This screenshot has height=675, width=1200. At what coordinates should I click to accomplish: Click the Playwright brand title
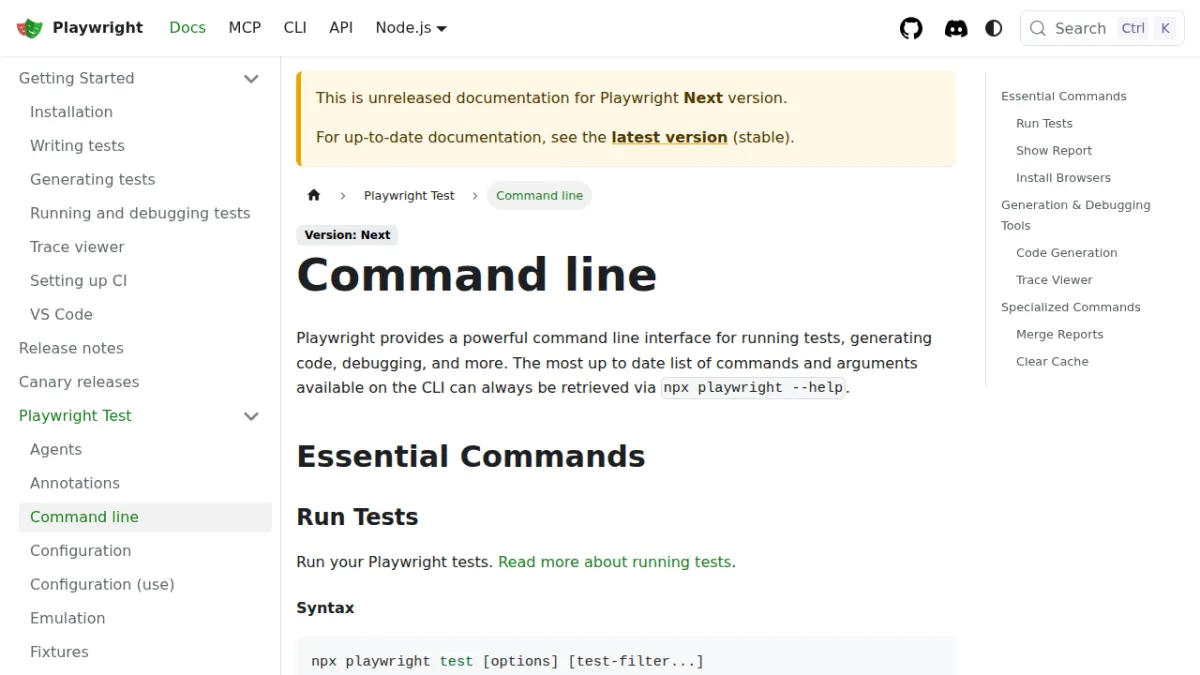tap(98, 28)
